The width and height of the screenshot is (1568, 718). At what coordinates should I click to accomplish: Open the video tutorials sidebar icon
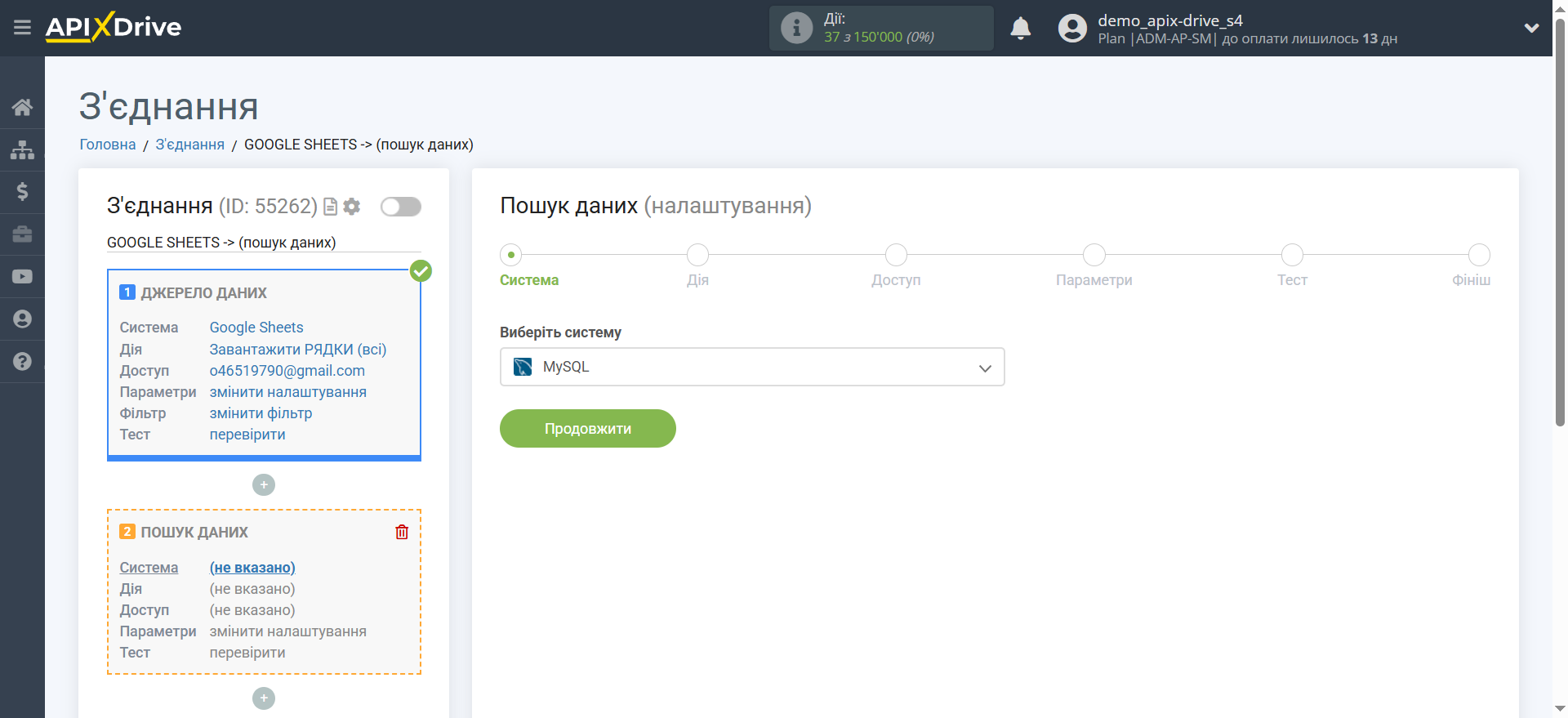pyautogui.click(x=22, y=277)
